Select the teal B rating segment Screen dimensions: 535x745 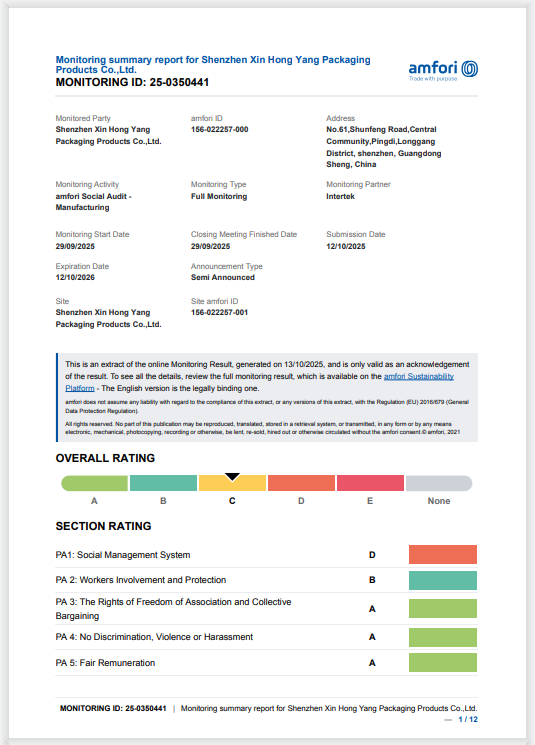point(163,483)
